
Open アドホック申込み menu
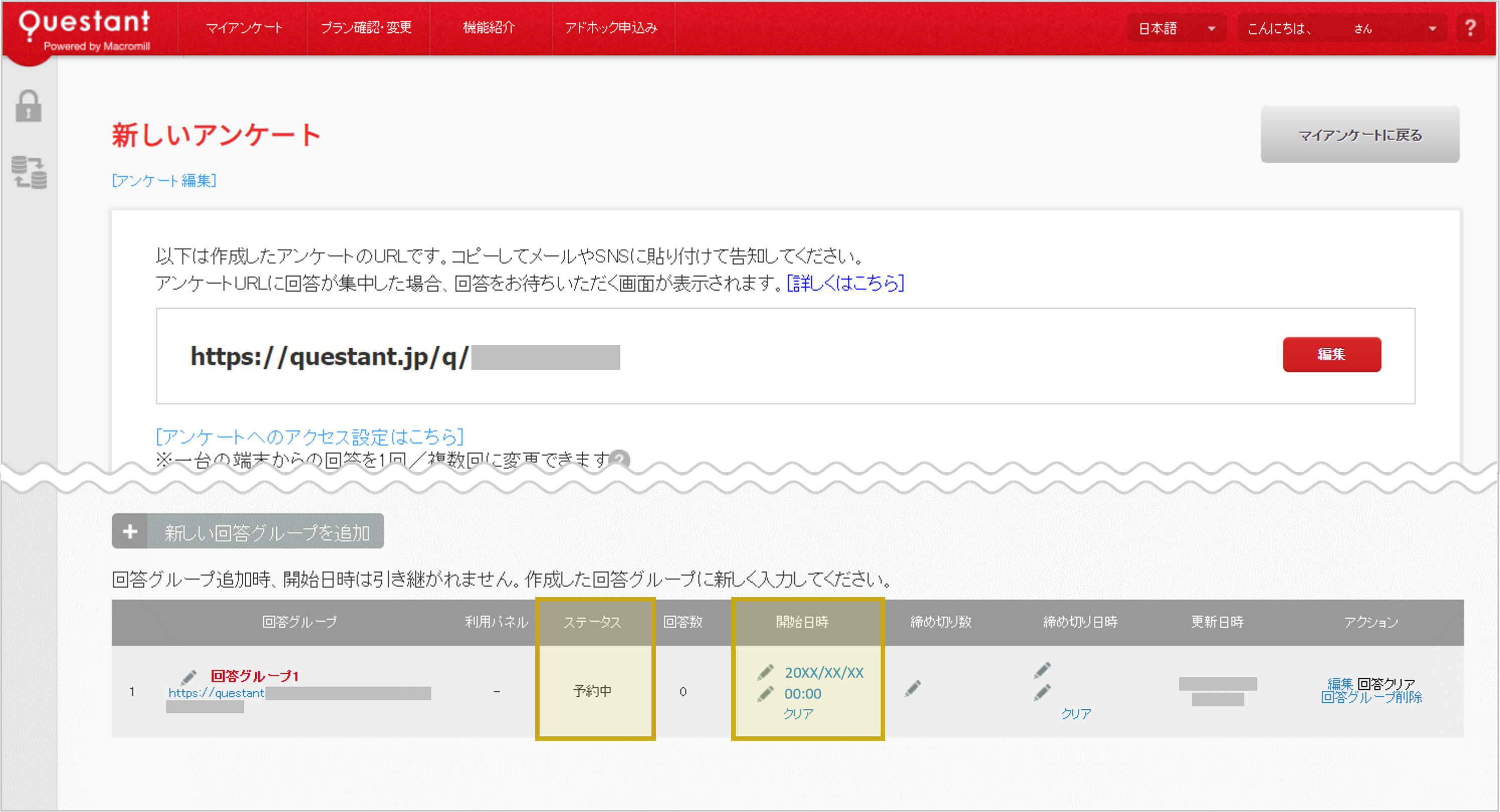(611, 28)
